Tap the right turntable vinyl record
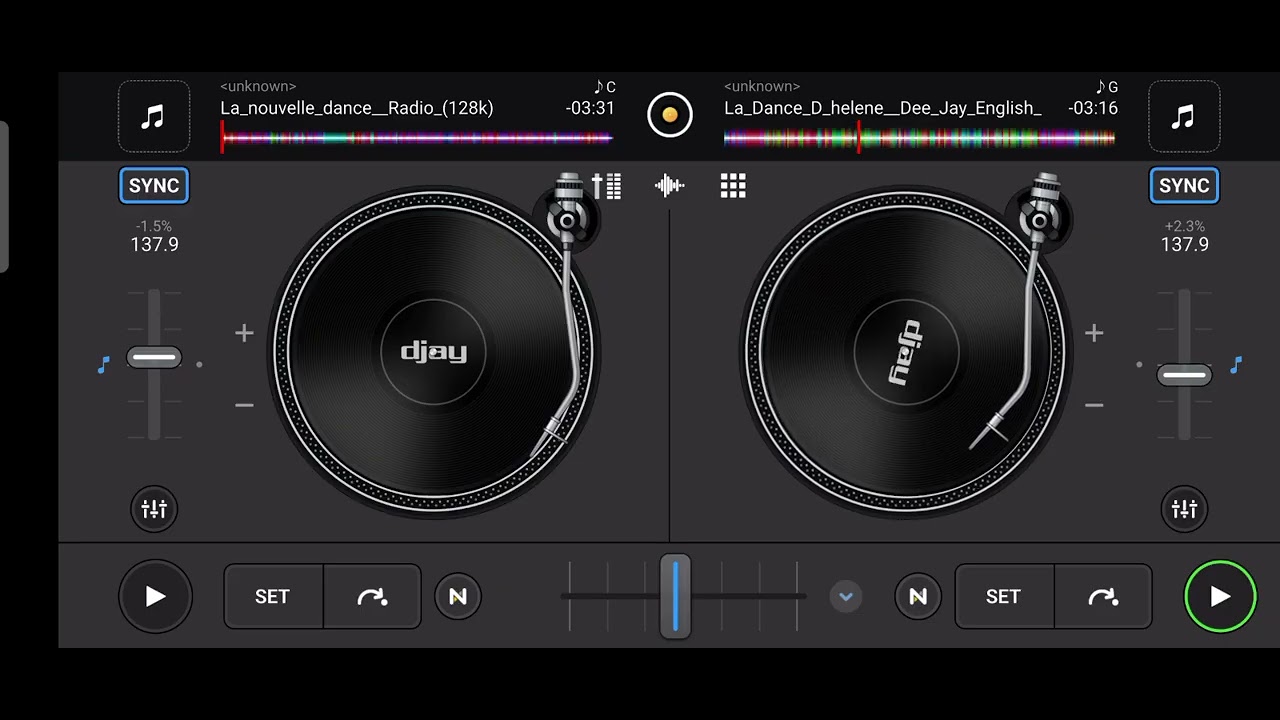The height and width of the screenshot is (720, 1280). coord(905,352)
